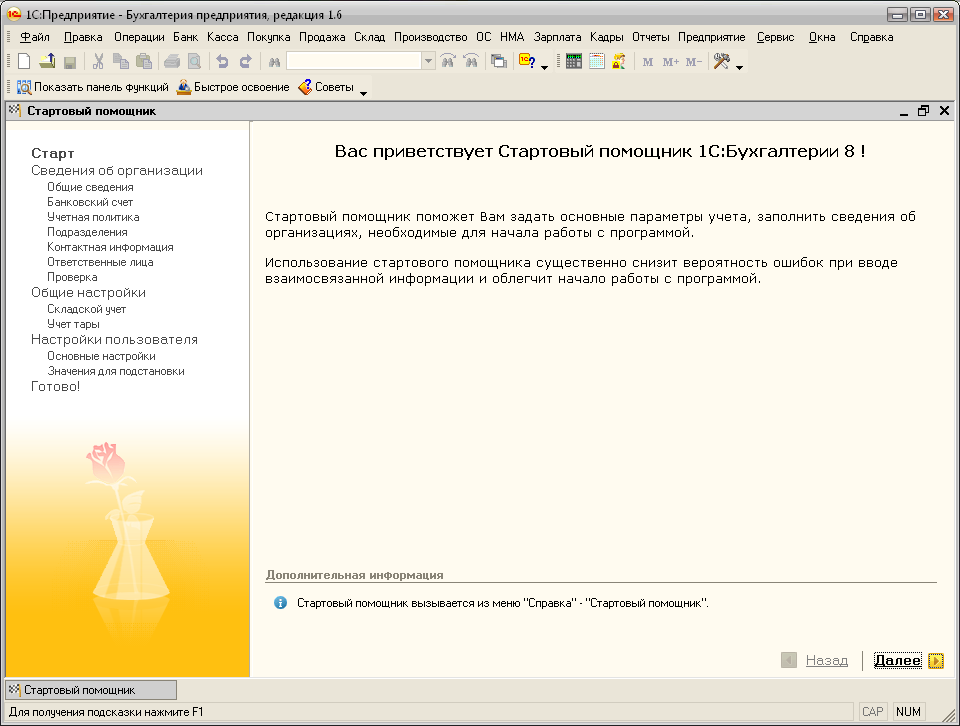Screen dimensions: 960x726
Task: Open the Правка menu
Action: click(x=83, y=37)
